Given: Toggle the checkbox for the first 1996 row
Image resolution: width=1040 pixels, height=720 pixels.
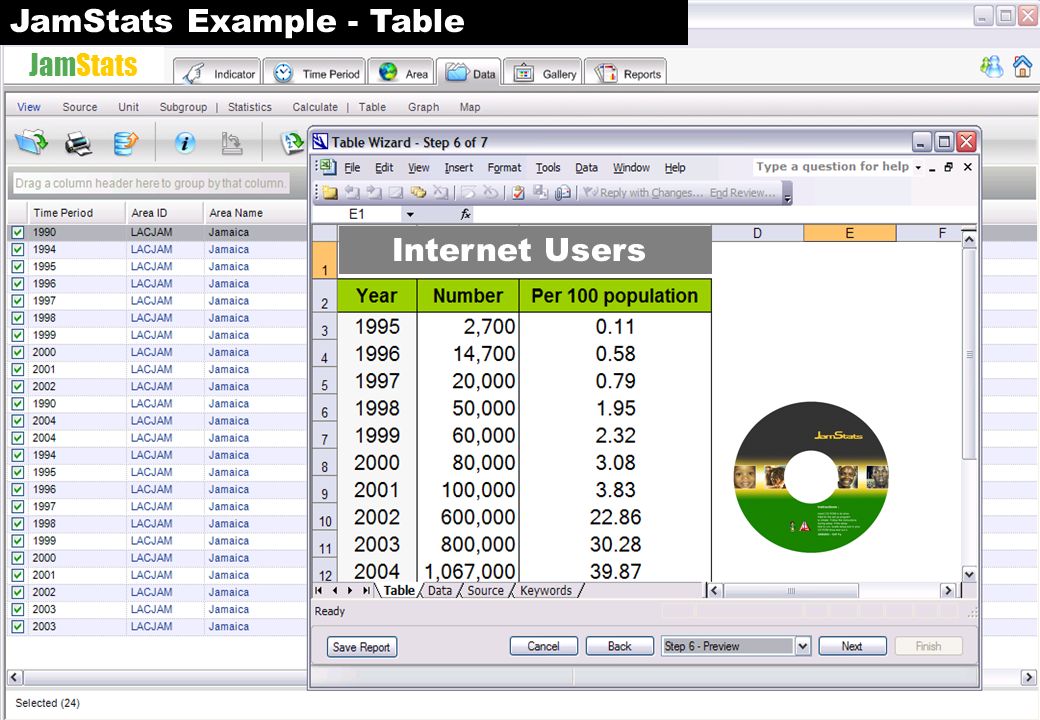Looking at the screenshot, I should [x=18, y=284].
